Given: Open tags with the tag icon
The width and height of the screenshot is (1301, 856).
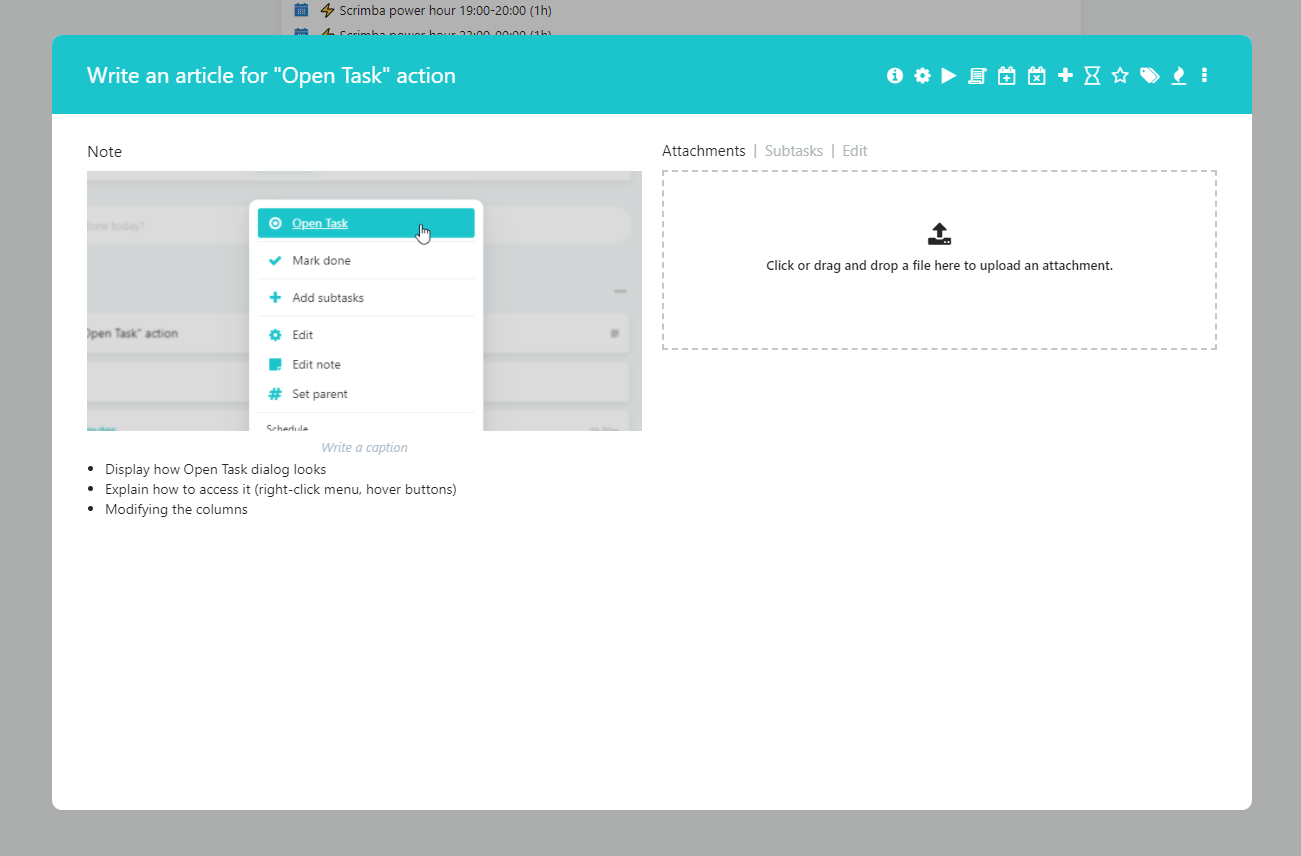Looking at the screenshot, I should pyautogui.click(x=1150, y=75).
